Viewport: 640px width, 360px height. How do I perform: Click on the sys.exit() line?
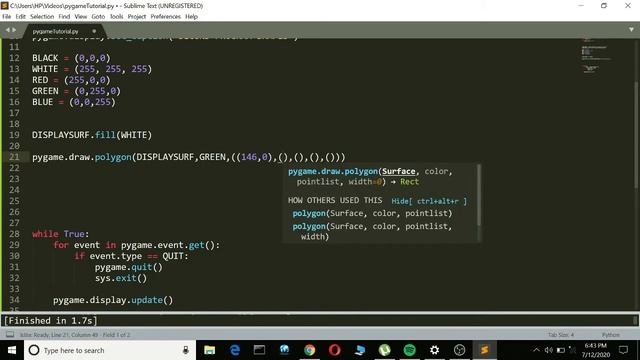(121, 278)
